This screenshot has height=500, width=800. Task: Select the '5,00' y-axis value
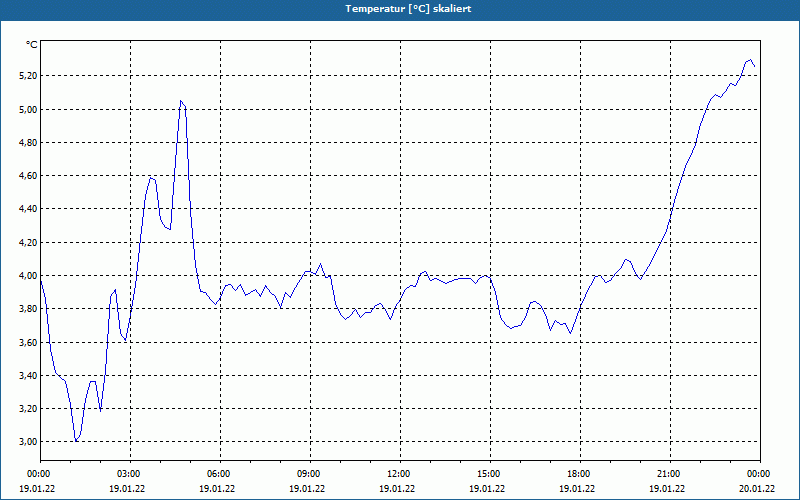[x=29, y=109]
